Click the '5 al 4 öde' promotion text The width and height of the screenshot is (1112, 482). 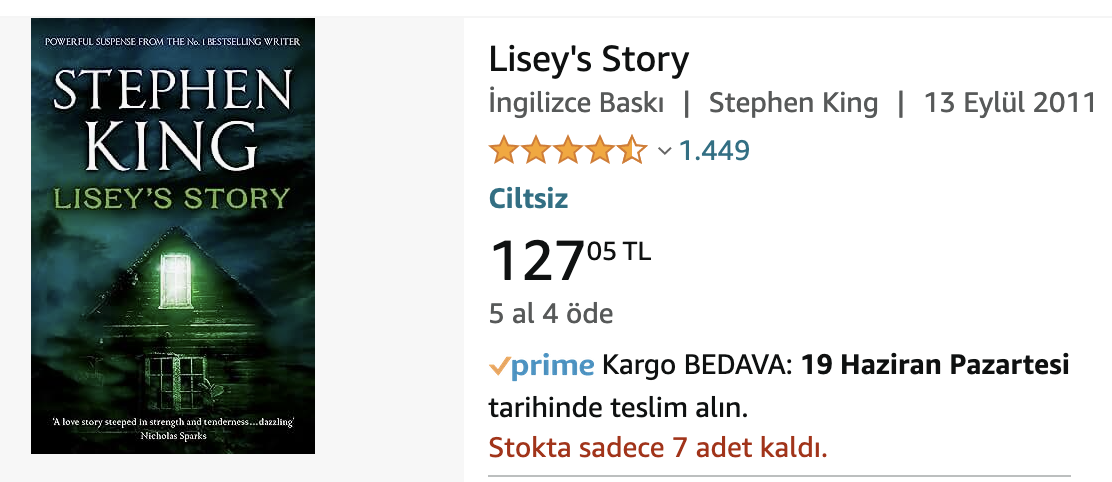(x=550, y=313)
